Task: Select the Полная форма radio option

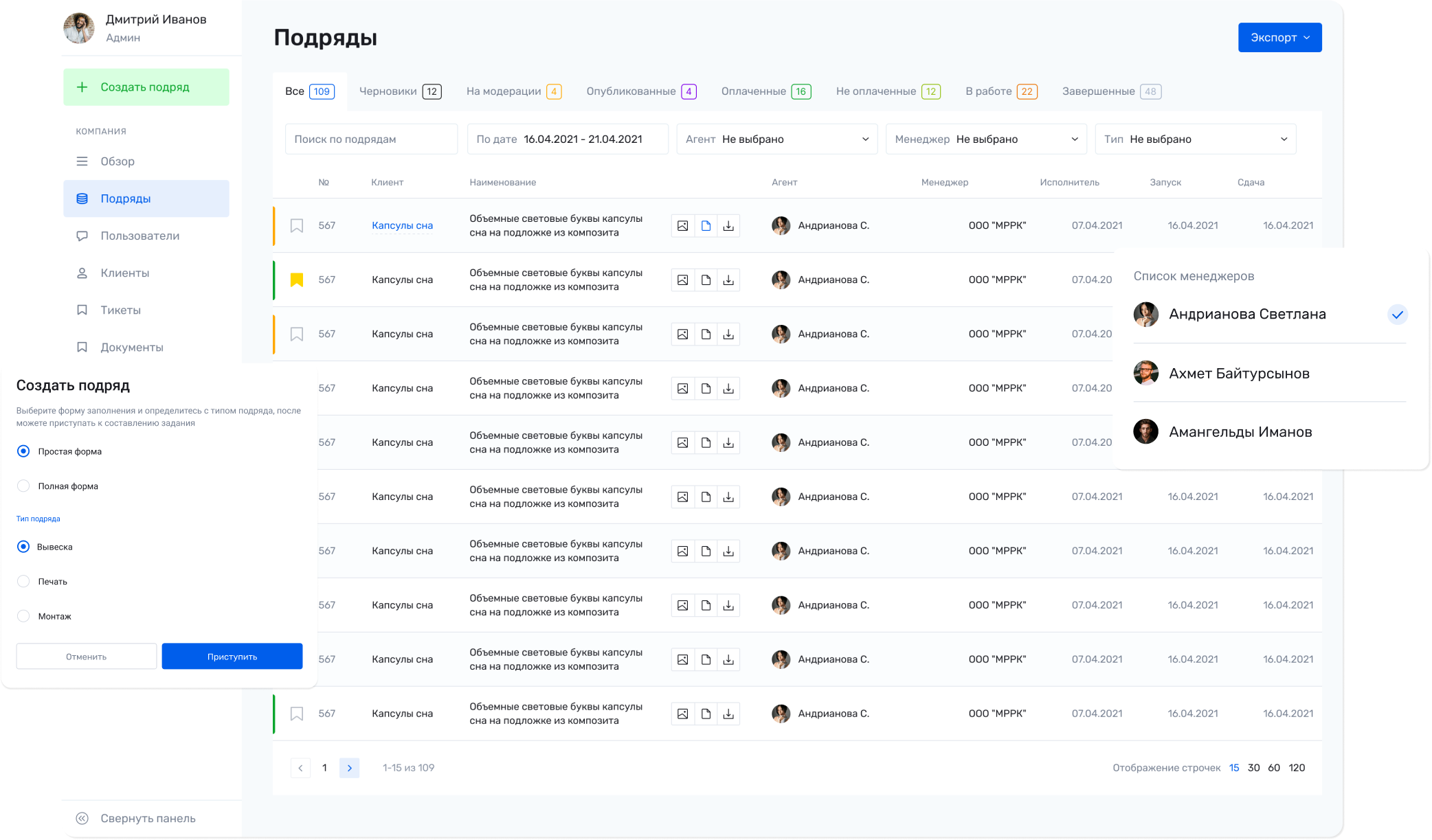Action: pyautogui.click(x=24, y=486)
